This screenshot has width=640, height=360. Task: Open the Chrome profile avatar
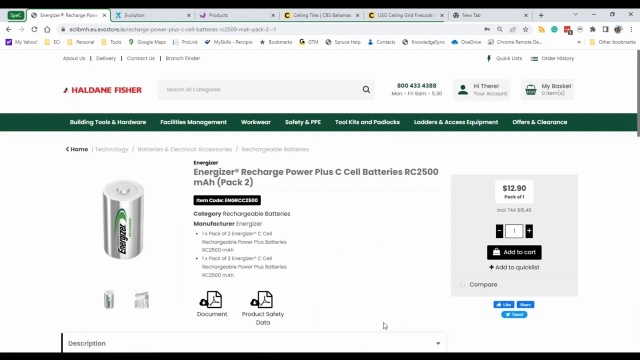(618, 29)
